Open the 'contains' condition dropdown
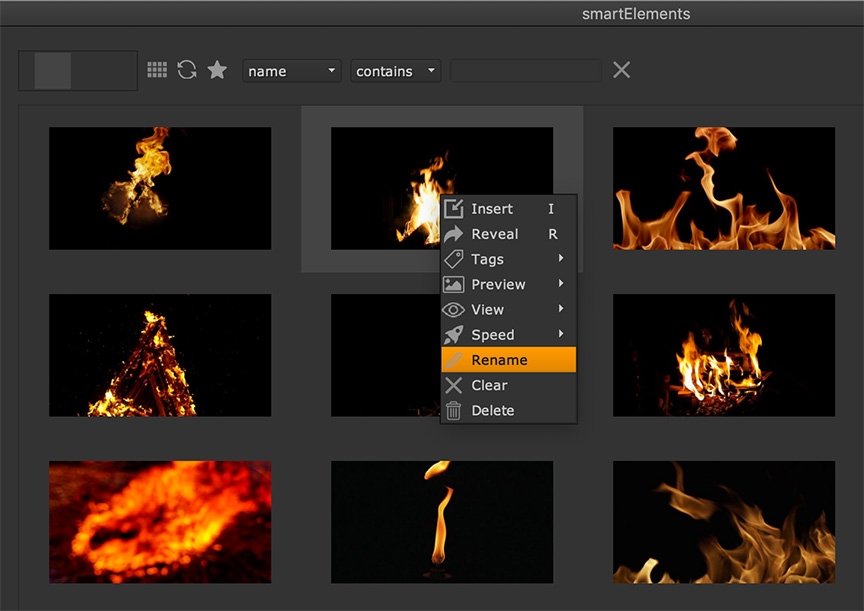 (x=396, y=71)
